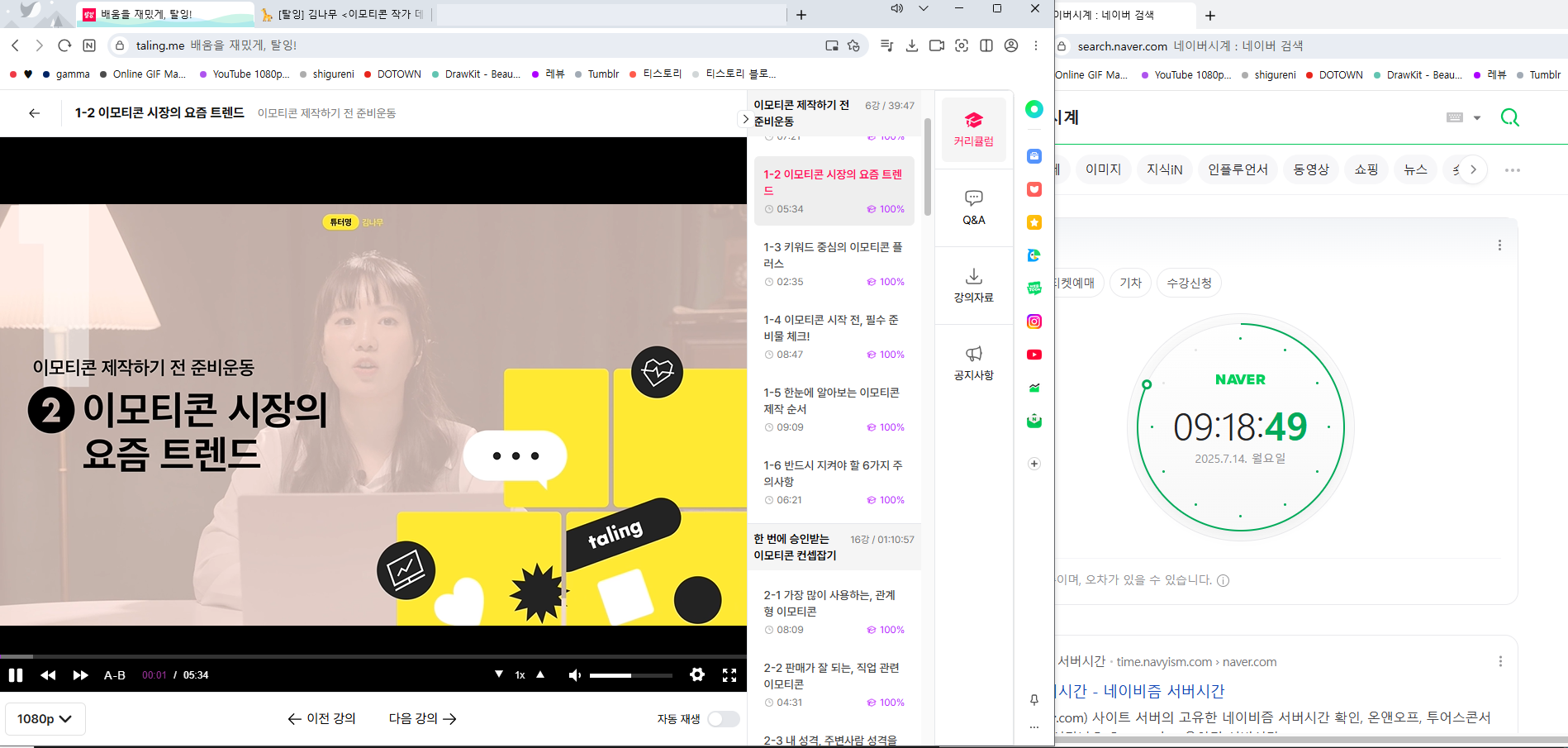
Task: Switch to the Naver 인플루언서 search tab
Action: tap(1238, 169)
